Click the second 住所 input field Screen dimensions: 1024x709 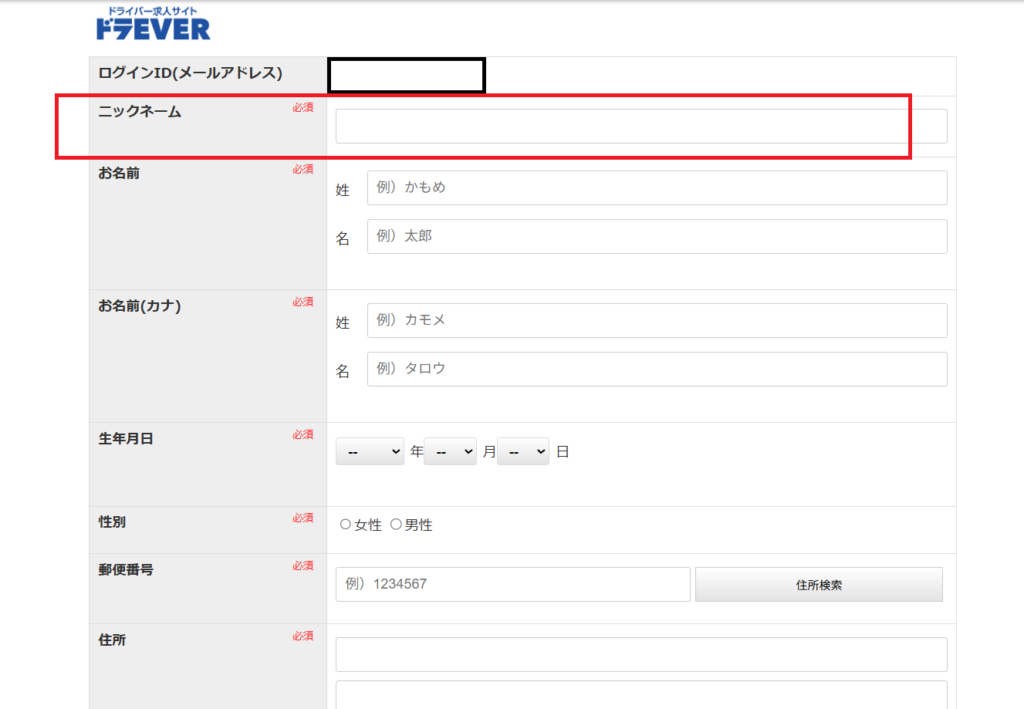pyautogui.click(x=640, y=695)
